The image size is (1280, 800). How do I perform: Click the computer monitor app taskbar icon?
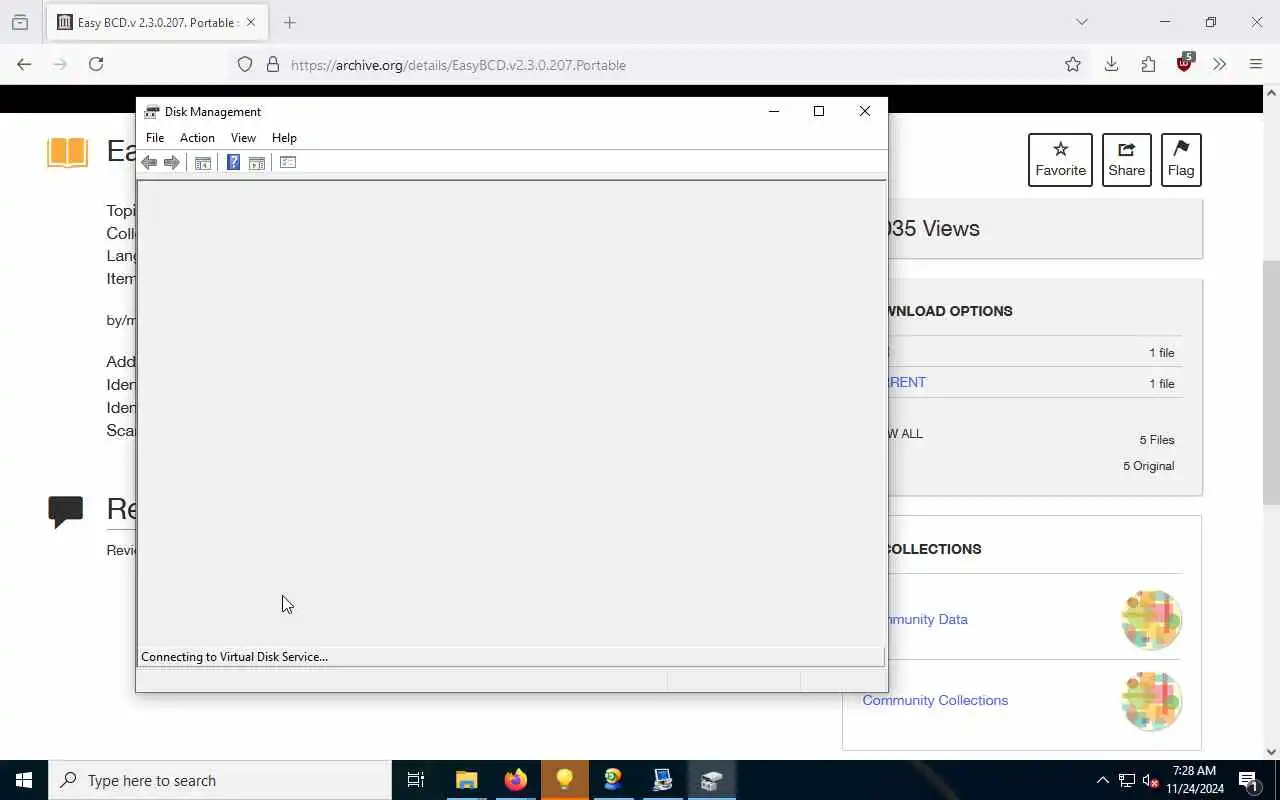coord(662,780)
